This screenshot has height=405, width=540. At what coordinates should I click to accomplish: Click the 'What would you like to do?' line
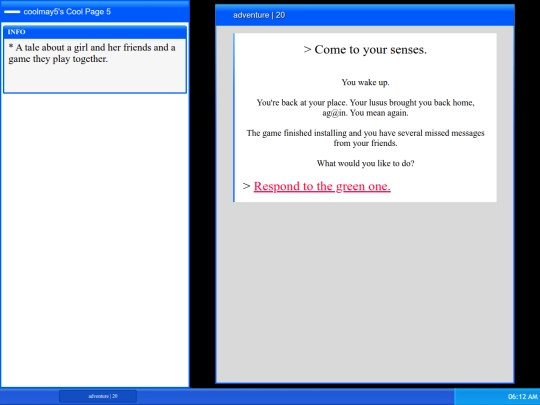tap(365, 163)
